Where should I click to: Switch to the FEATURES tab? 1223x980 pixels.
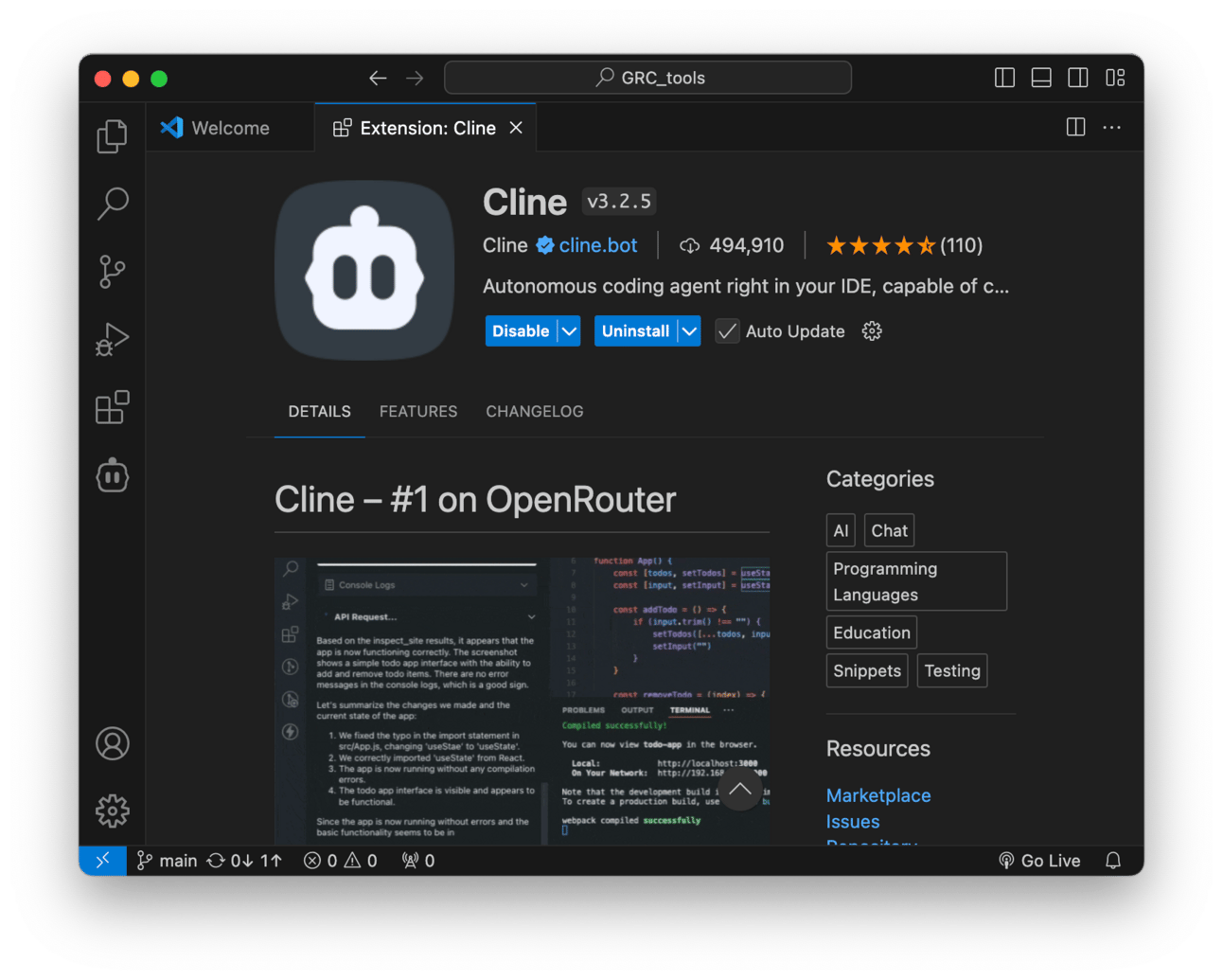tap(418, 411)
